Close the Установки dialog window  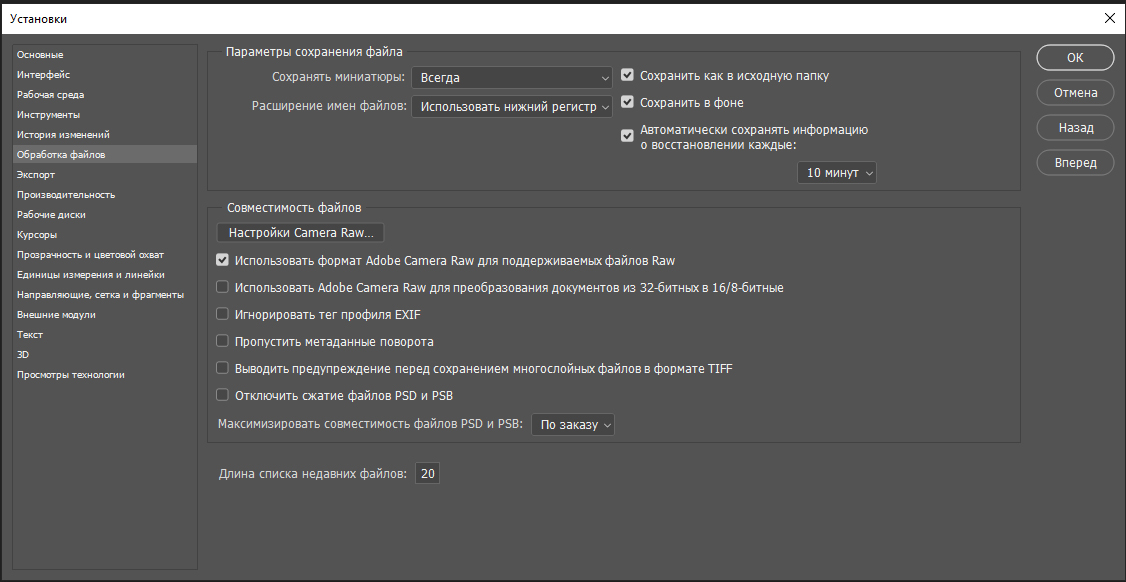[x=1109, y=19]
